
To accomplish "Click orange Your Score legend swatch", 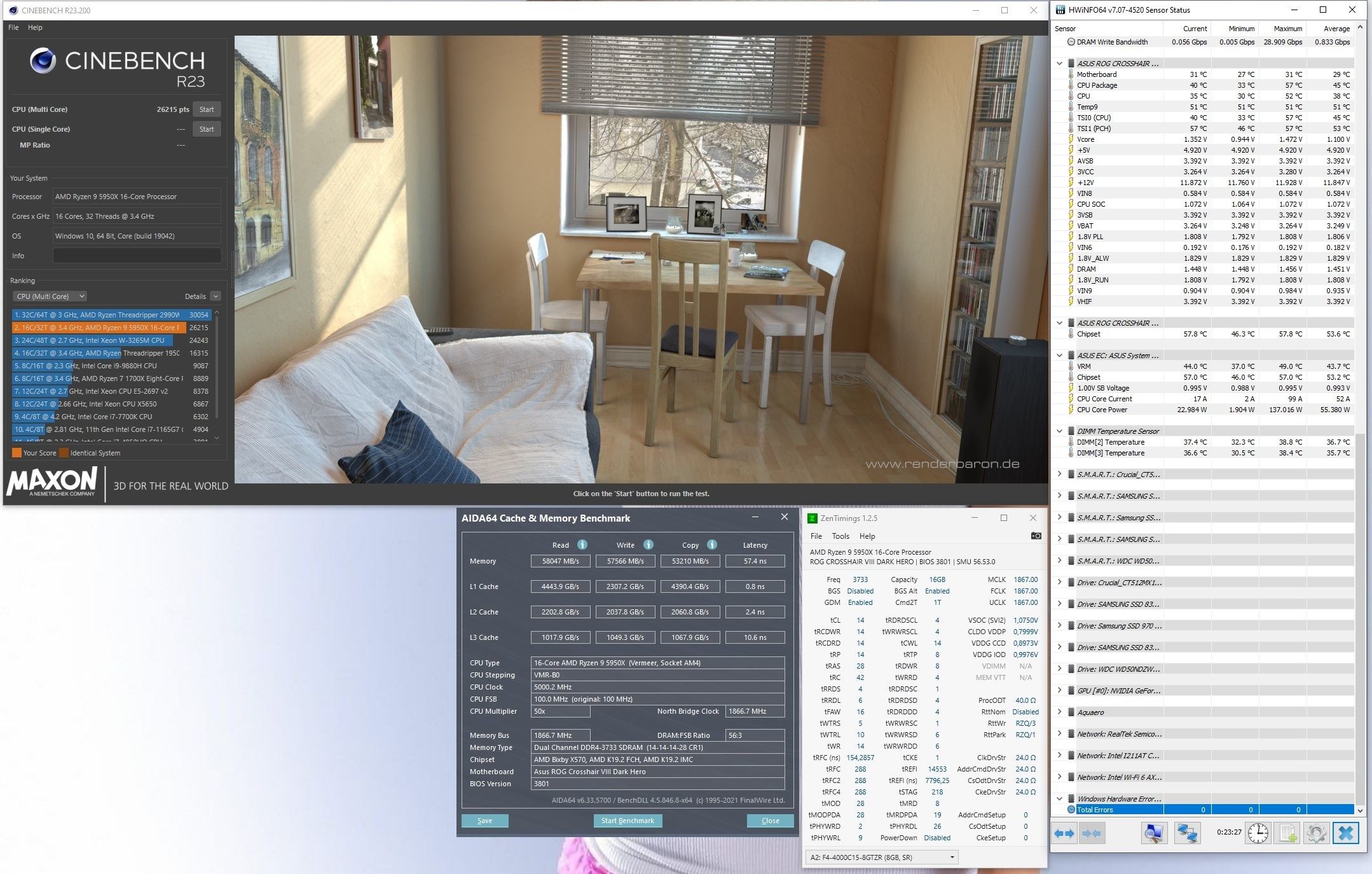I will click(17, 453).
